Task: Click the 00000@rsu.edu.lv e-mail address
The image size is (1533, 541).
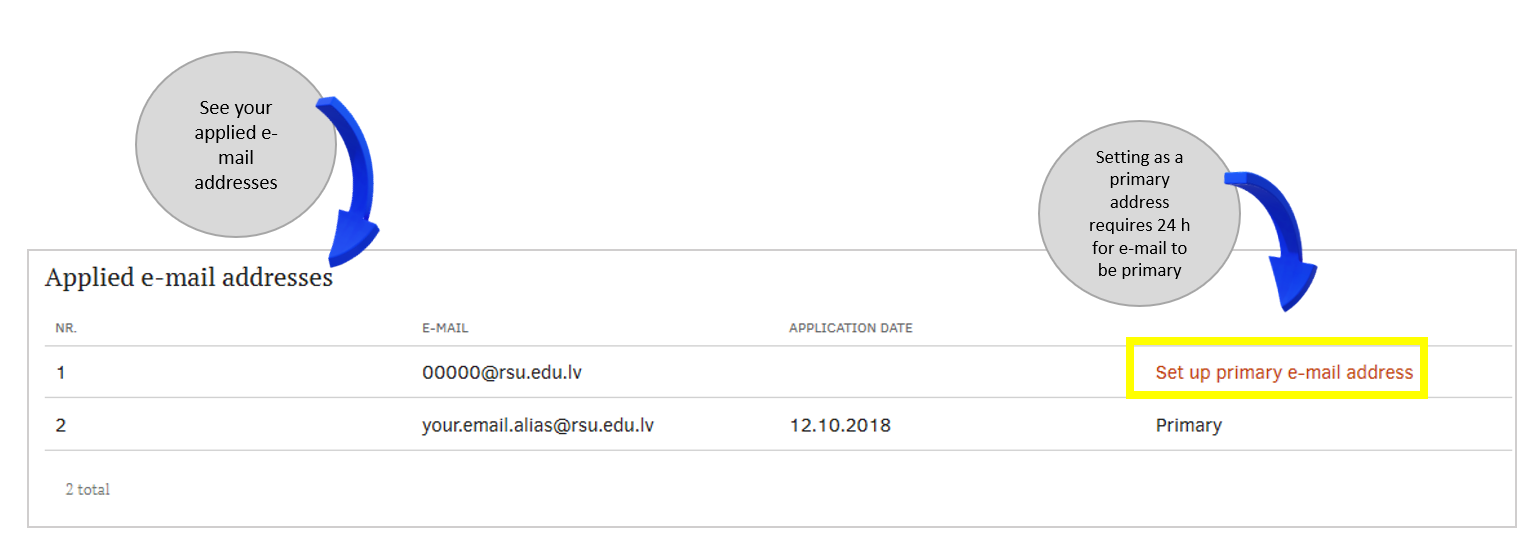Action: click(502, 373)
